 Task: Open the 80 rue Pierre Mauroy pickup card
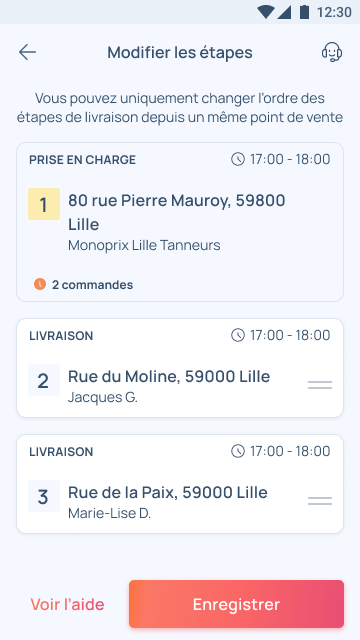180,222
